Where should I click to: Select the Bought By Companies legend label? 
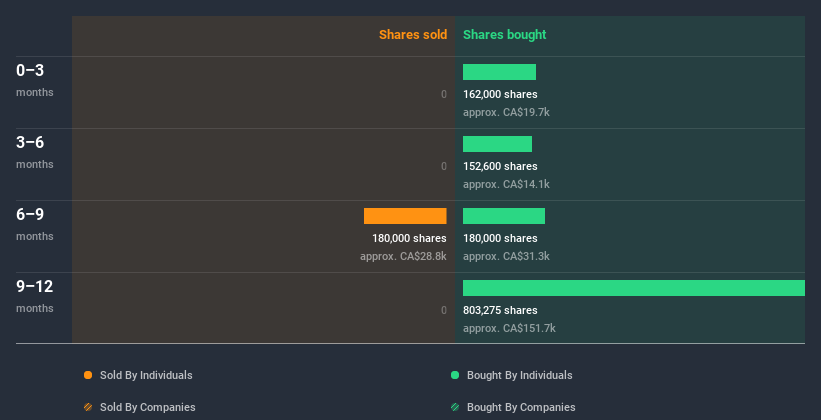(521, 407)
